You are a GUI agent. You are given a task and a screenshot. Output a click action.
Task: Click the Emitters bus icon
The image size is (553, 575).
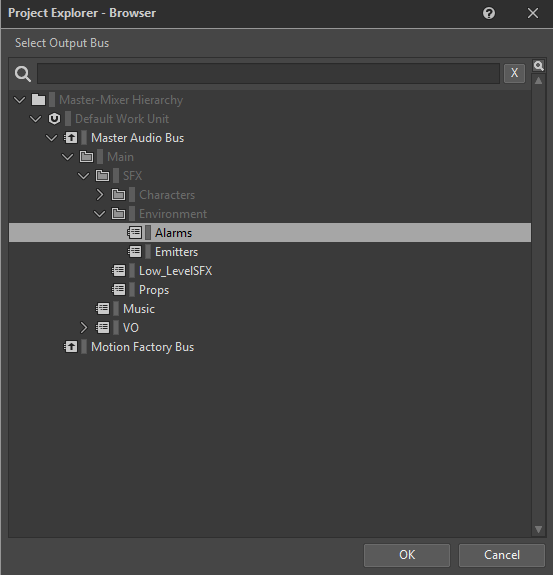pyautogui.click(x=135, y=252)
